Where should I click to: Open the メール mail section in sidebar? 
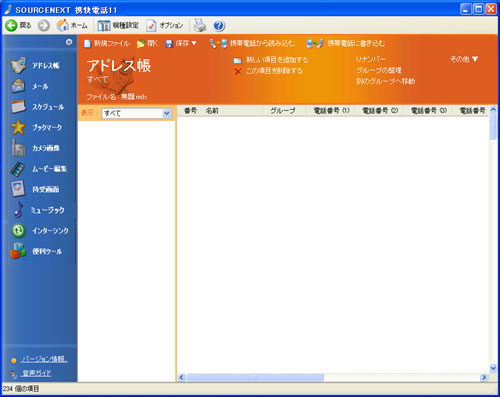point(18,86)
